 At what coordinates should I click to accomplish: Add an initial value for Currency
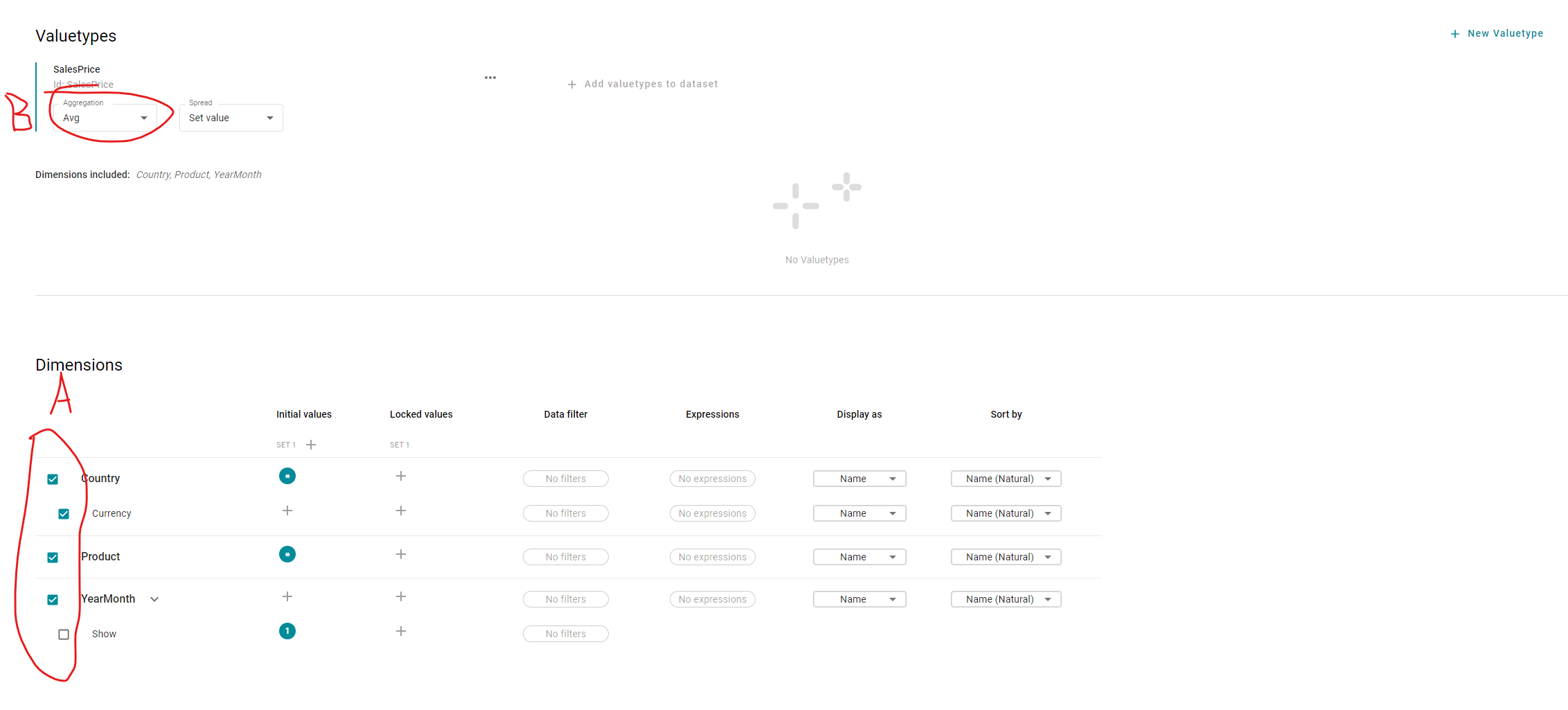coord(287,511)
